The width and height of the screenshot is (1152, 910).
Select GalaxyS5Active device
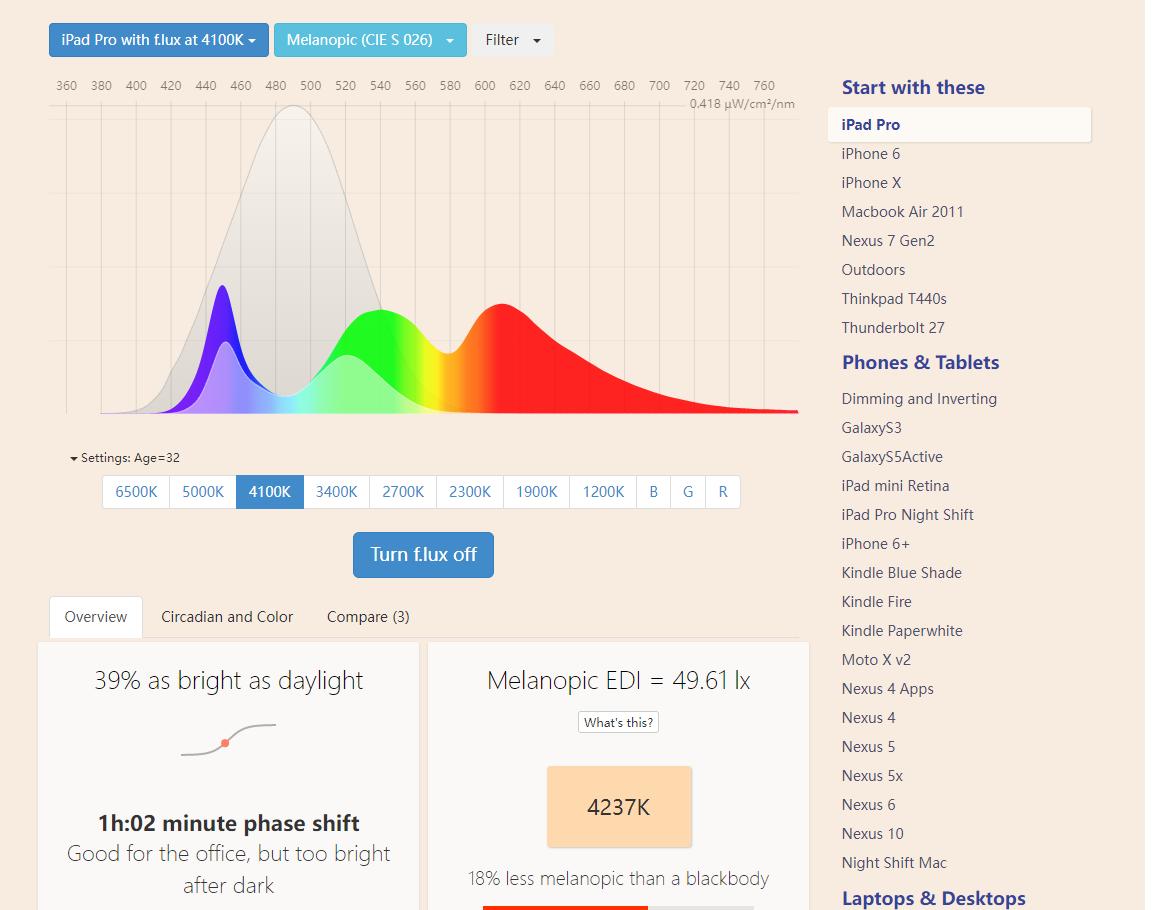point(892,457)
